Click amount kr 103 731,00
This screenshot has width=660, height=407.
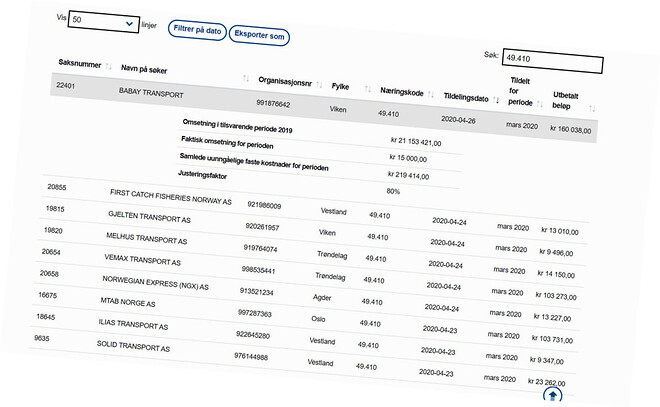[x=552, y=339]
